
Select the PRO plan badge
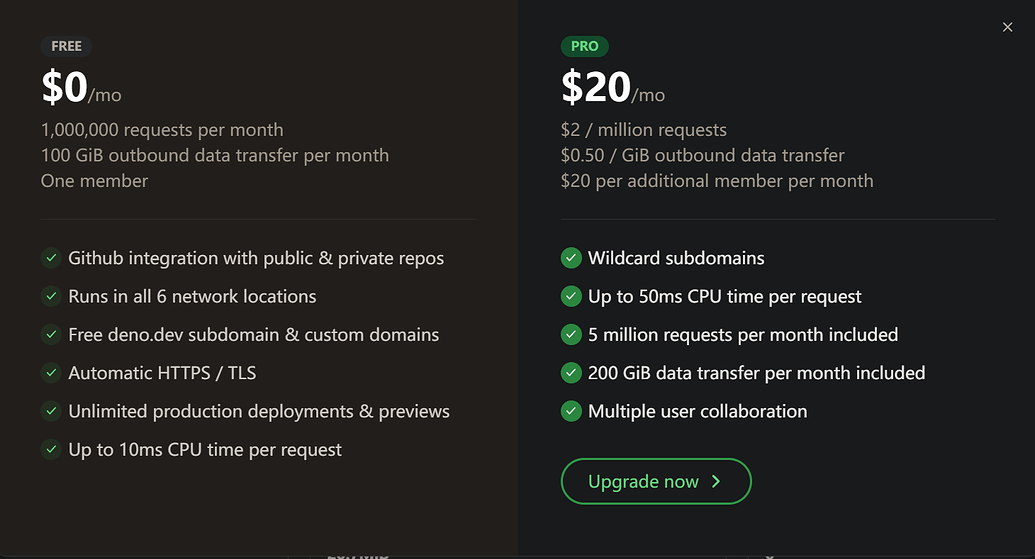585,46
